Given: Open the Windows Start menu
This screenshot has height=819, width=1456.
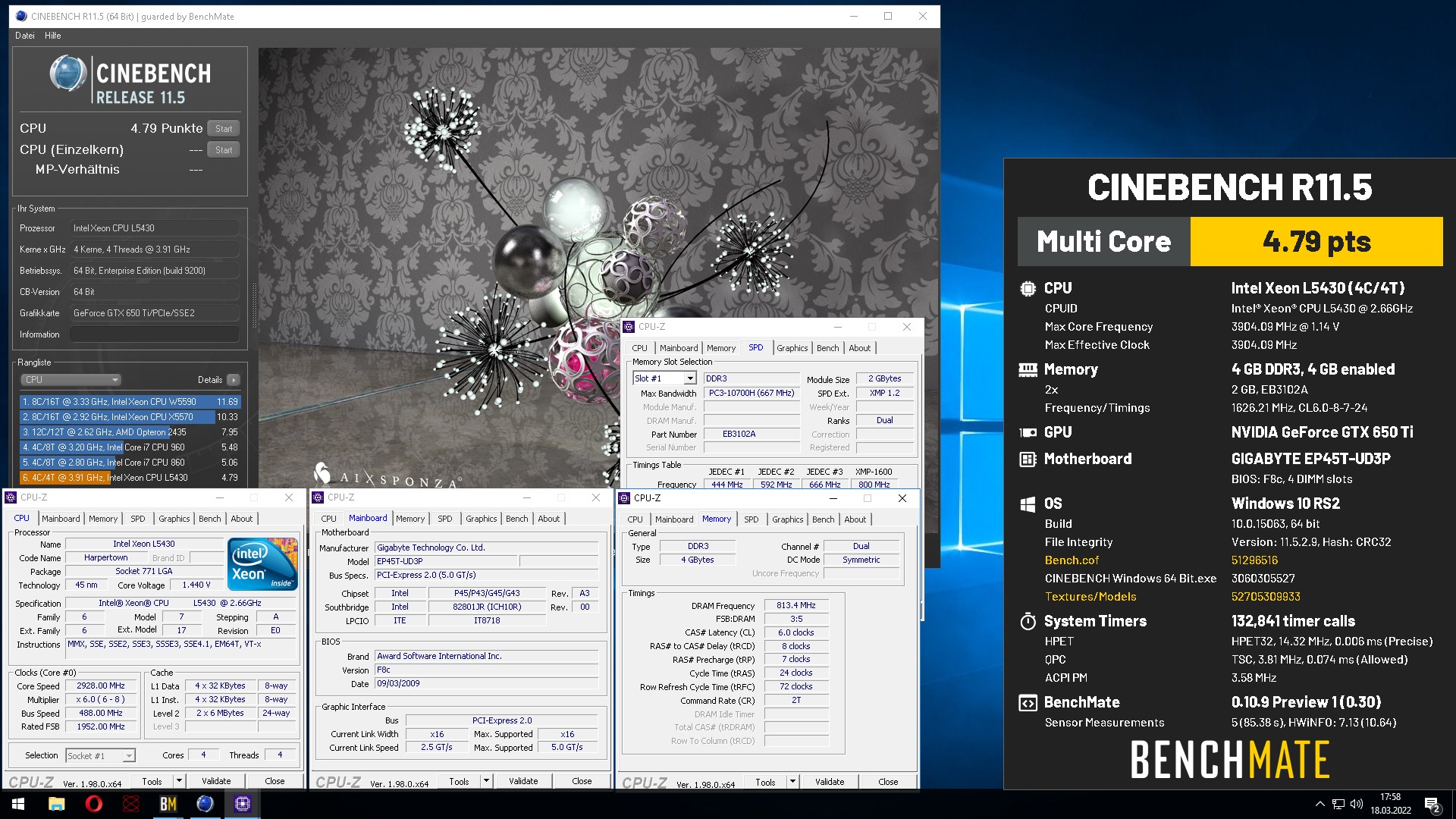Looking at the screenshot, I should (18, 804).
